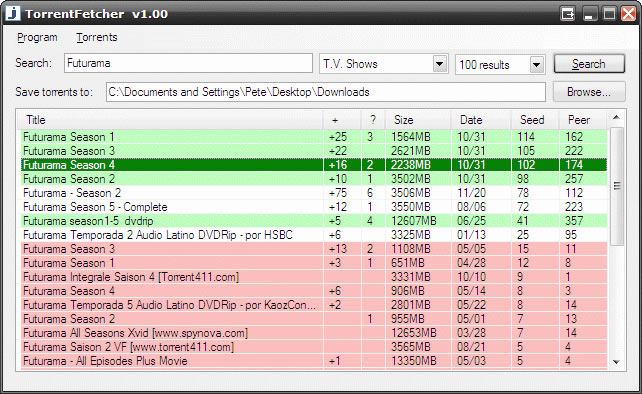Click the scrollbar down arrow
The width and height of the screenshot is (642, 394).
(616, 362)
